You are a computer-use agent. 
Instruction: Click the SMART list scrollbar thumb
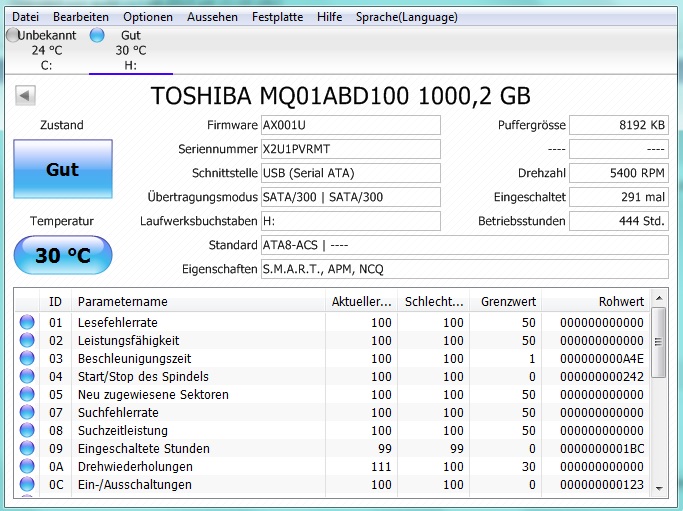coord(659,342)
